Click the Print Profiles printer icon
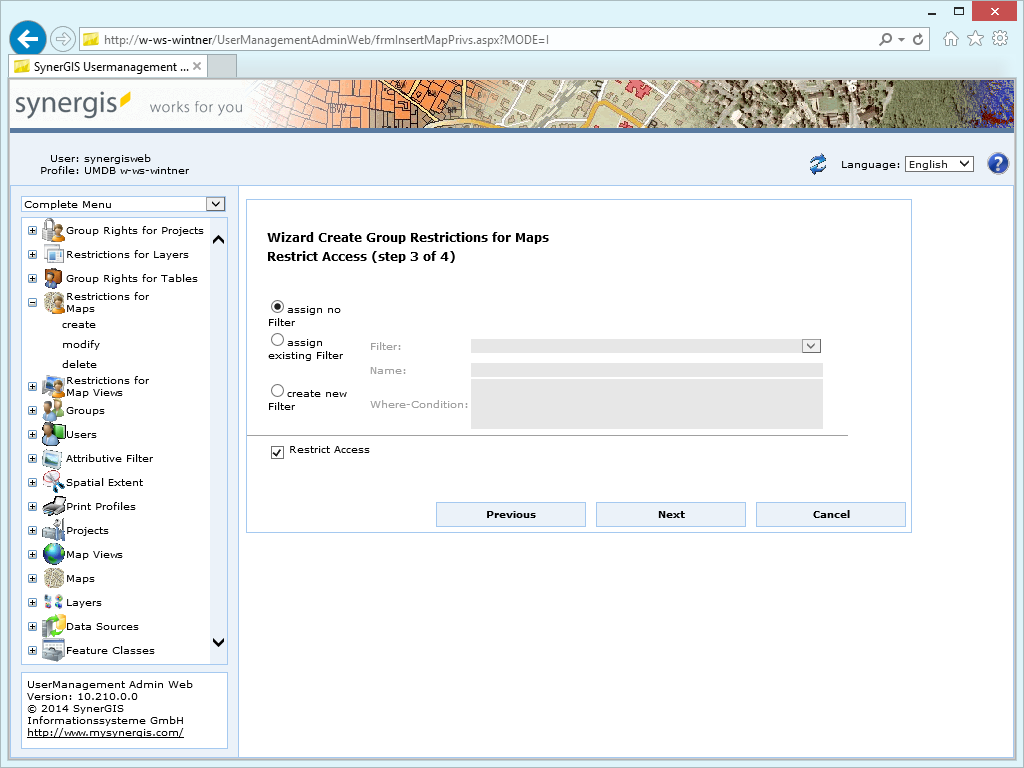Image resolution: width=1024 pixels, height=768 pixels. point(51,506)
